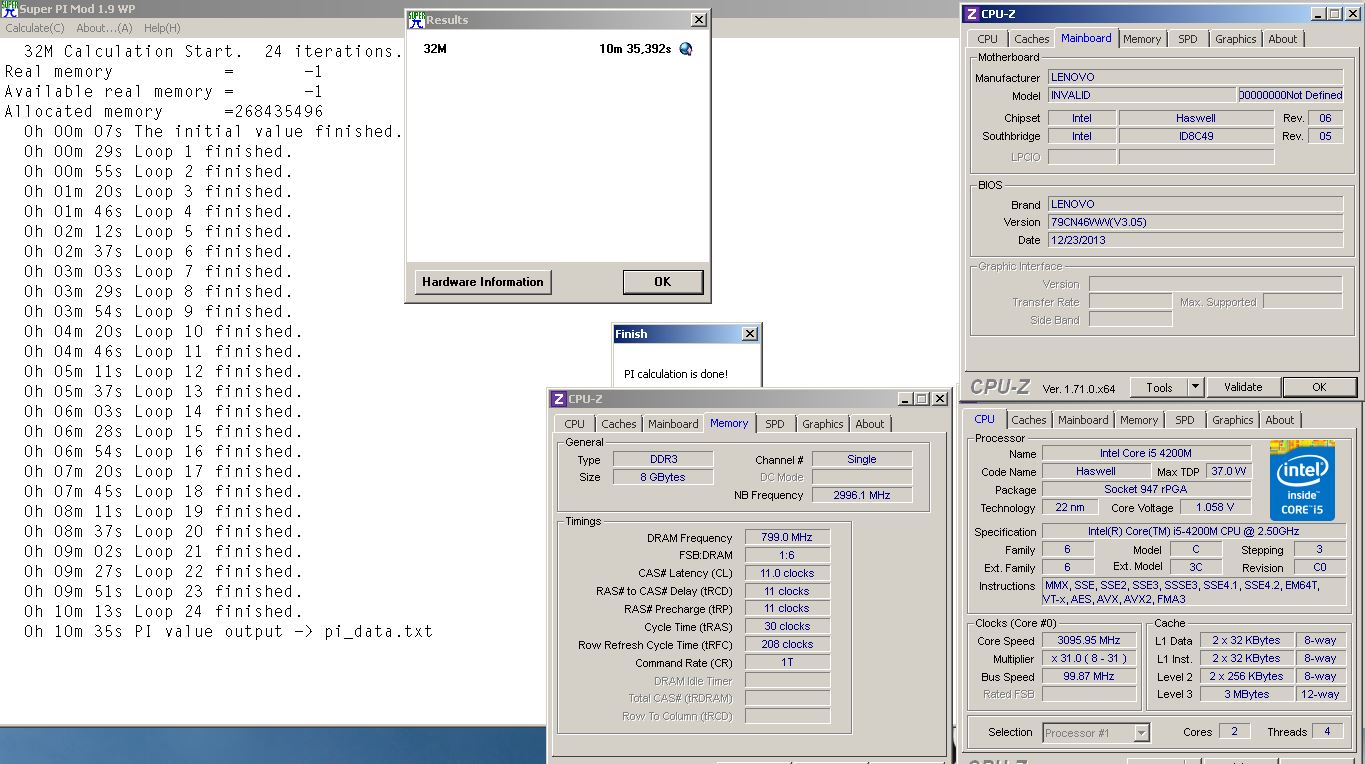
Task: Open About tab in the processor CPU-Z window
Action: (x=1280, y=420)
